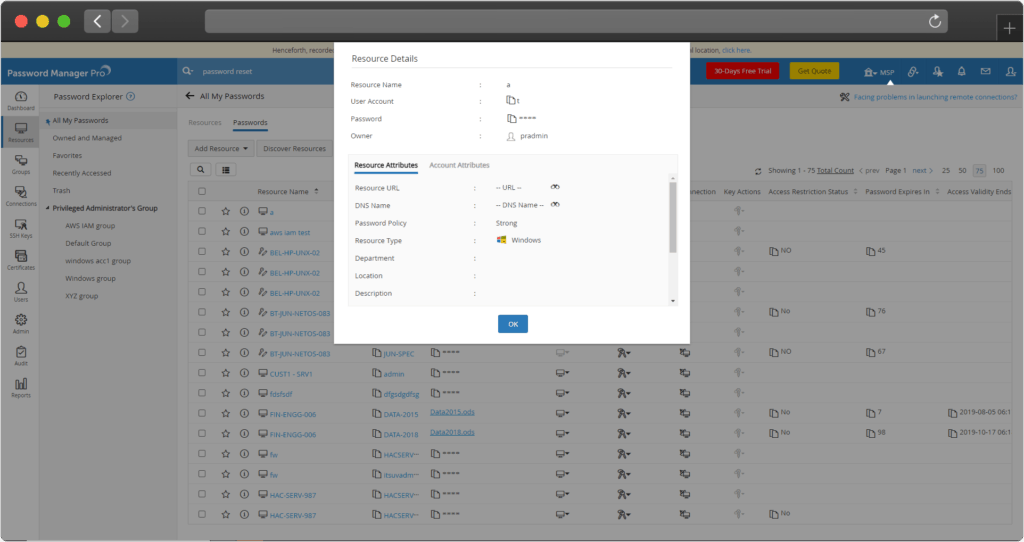The image size is (1024, 542).
Task: Open the Certificates sidebar icon
Action: tap(21, 260)
